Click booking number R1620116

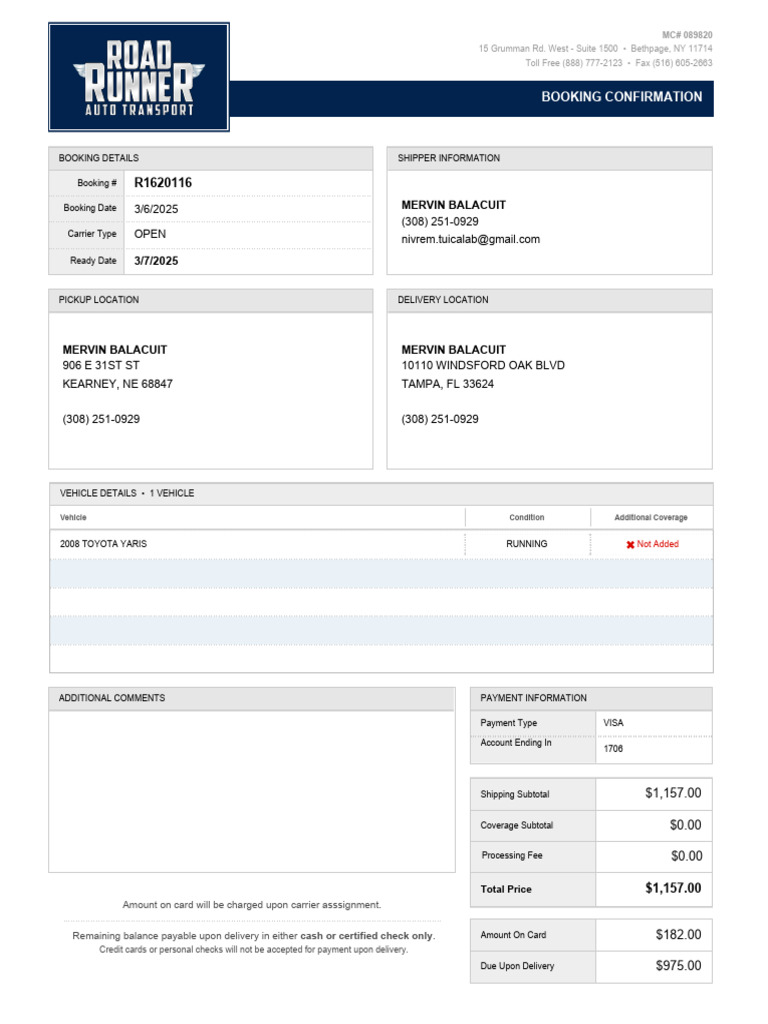point(163,183)
